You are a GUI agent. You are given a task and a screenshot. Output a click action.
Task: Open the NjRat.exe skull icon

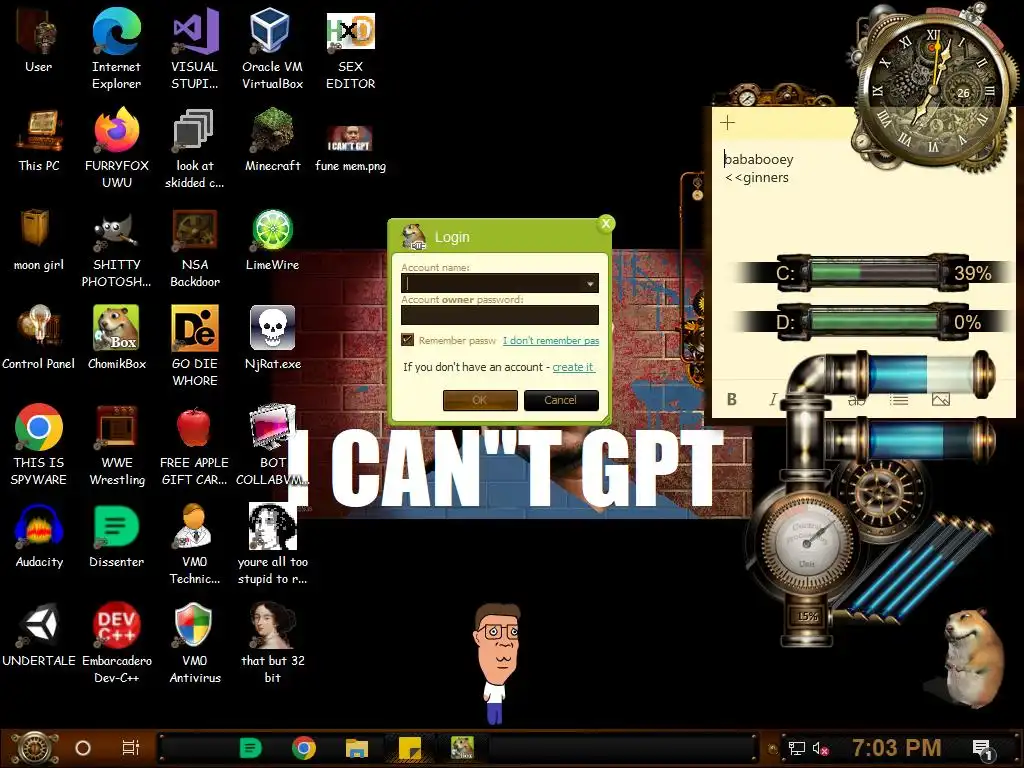point(272,338)
